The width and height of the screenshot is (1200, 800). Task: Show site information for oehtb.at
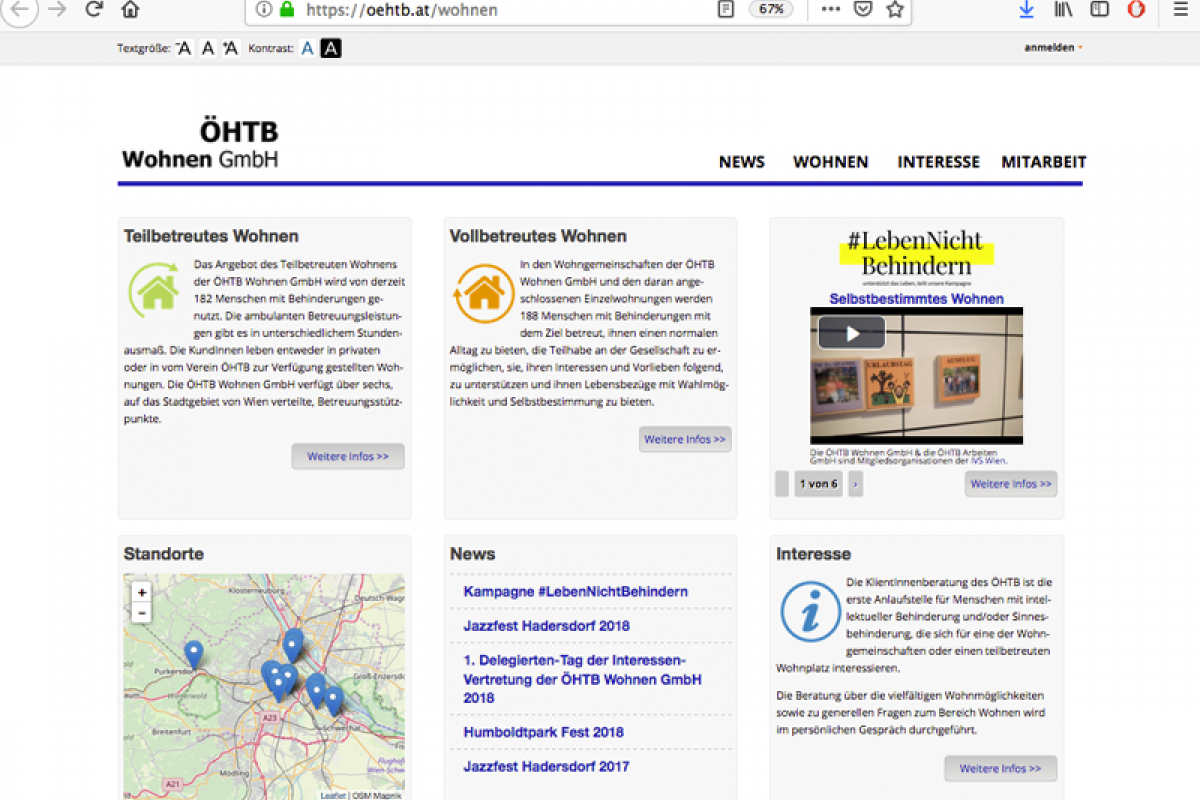(x=263, y=9)
